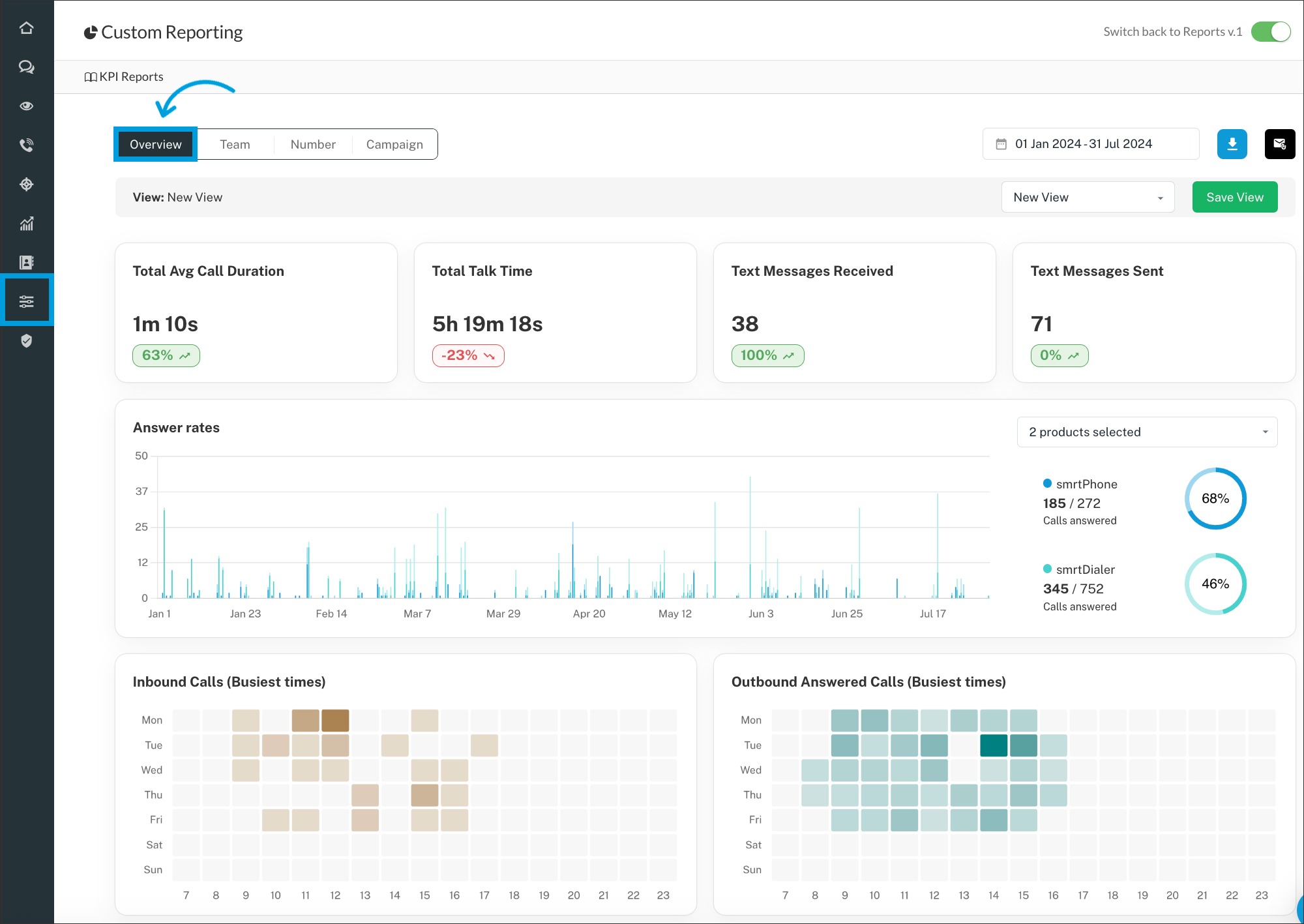
Task: Open the phone calls sidebar icon
Action: tap(26, 145)
